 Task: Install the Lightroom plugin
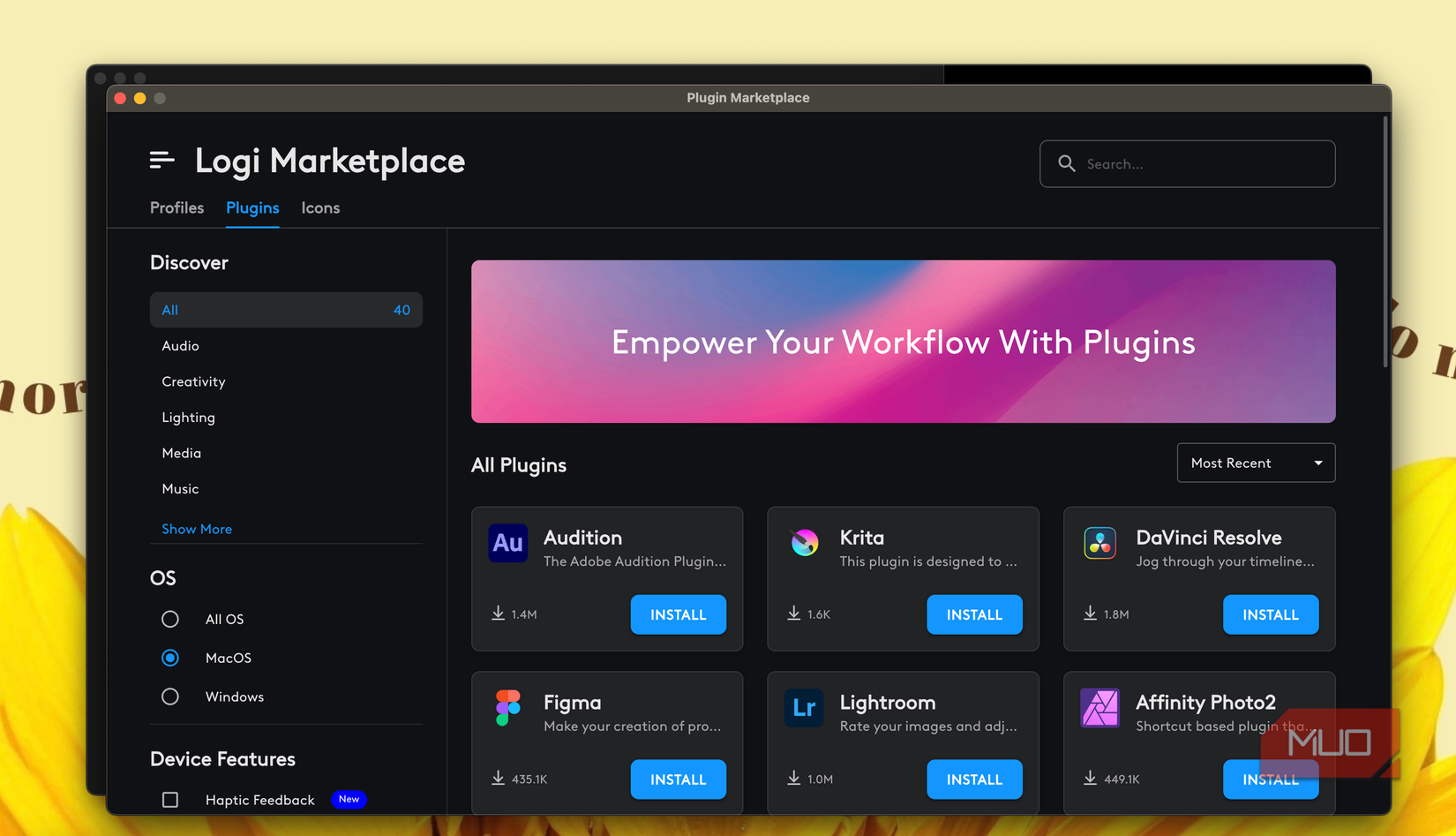[x=974, y=780]
